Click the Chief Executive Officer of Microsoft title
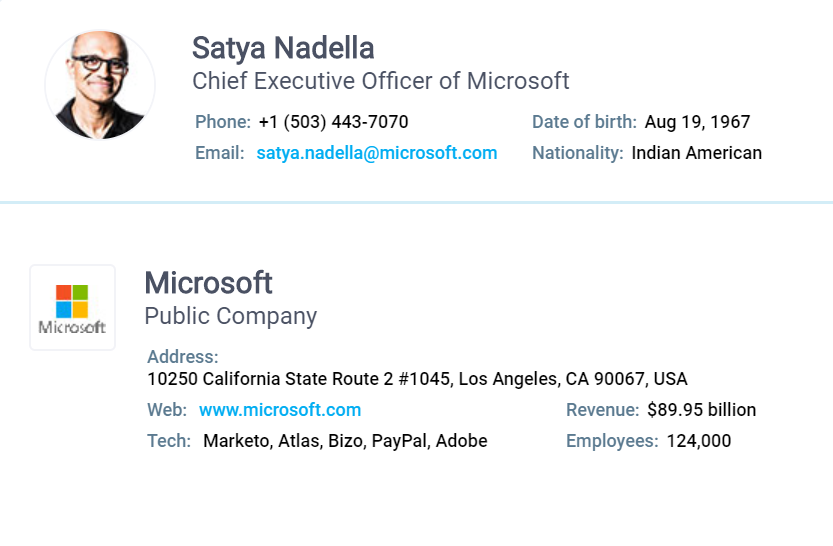Viewport: 833px width, 546px height. (x=380, y=81)
